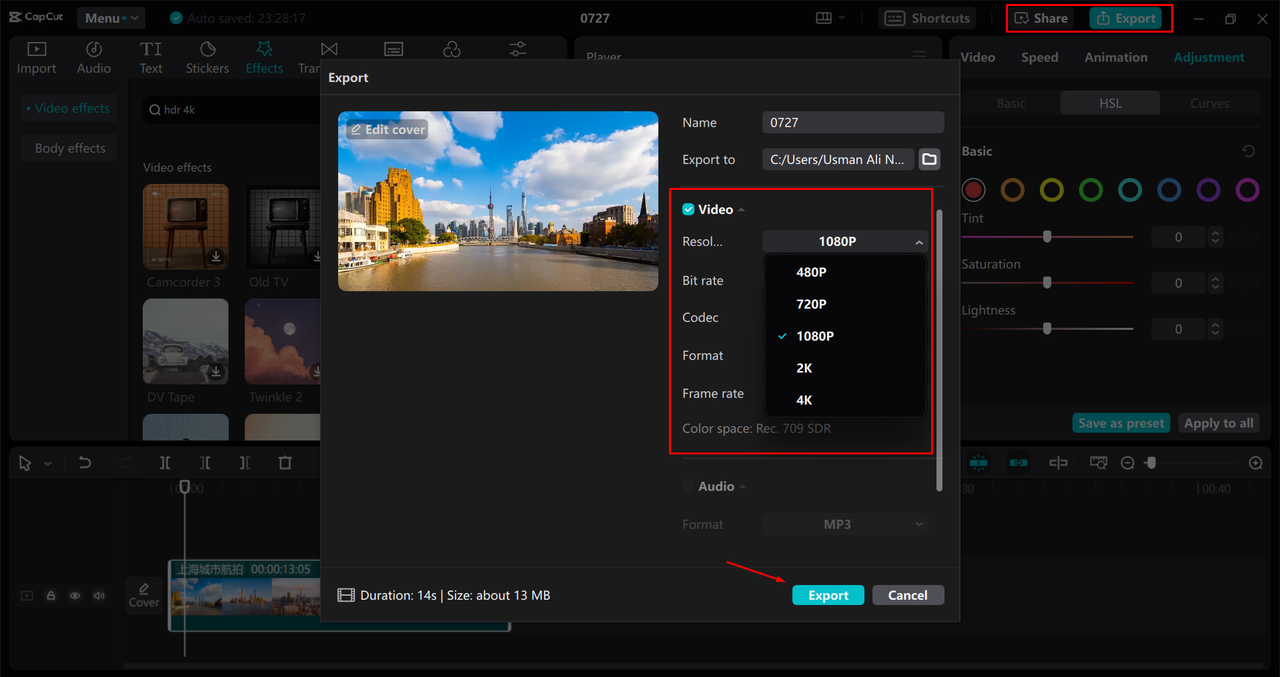The height and width of the screenshot is (677, 1280).
Task: Click the selection pointer tool in timeline
Action: (25, 463)
